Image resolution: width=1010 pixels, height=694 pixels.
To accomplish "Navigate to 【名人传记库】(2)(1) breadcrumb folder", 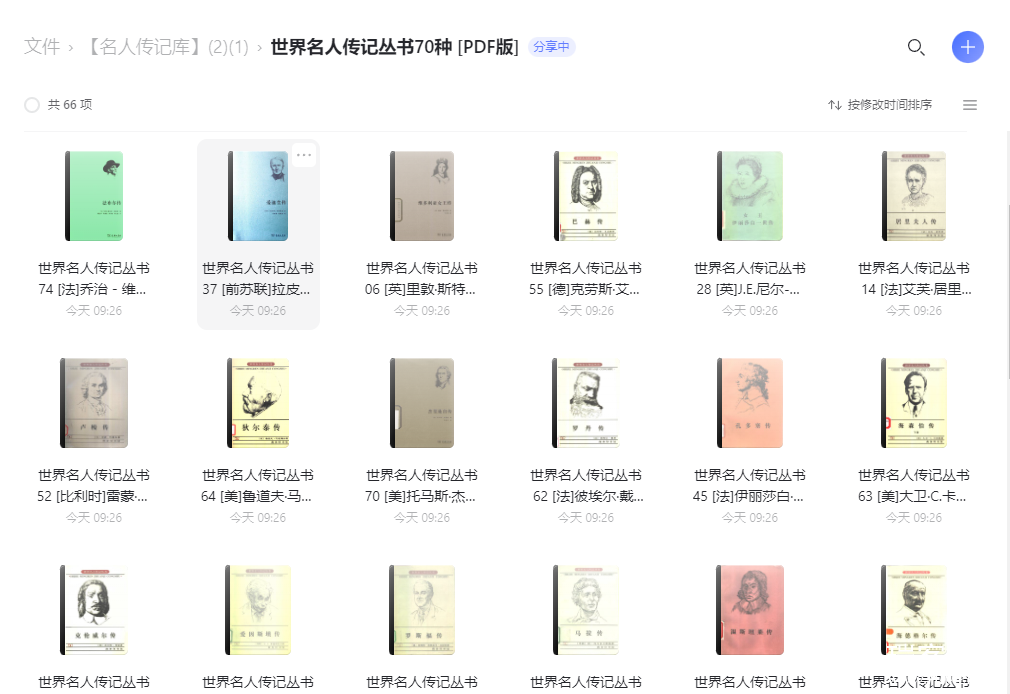I will click(167, 46).
